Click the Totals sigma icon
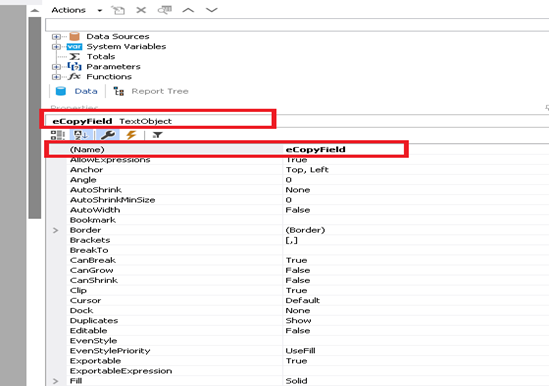Viewport: 554px width, 386px height. click(75, 57)
